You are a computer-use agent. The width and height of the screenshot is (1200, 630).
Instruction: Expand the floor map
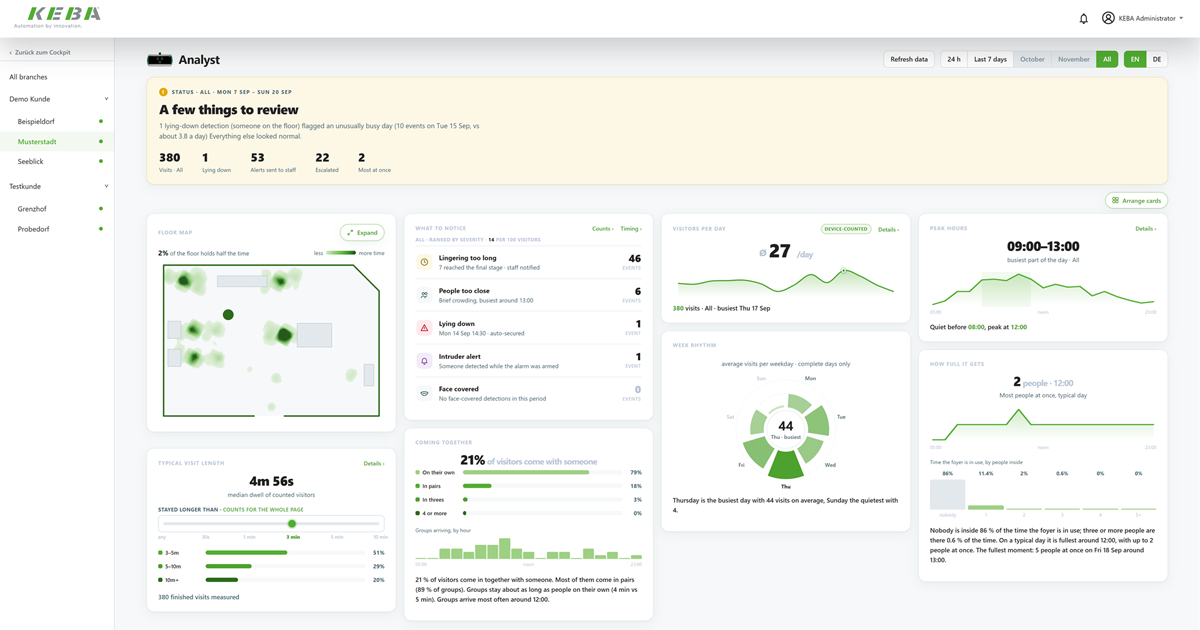pos(362,232)
